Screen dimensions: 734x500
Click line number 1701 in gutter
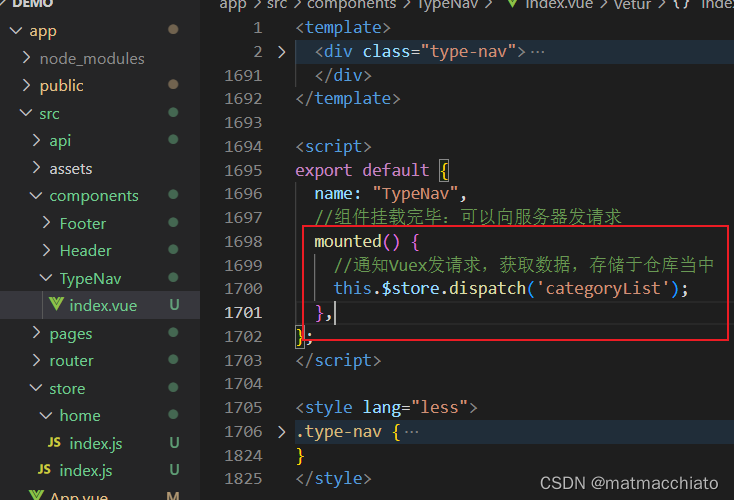[x=243, y=313]
